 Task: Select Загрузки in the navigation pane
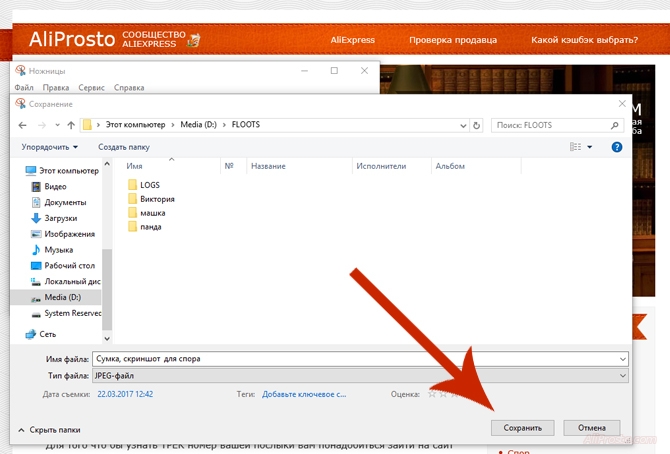tap(60, 218)
